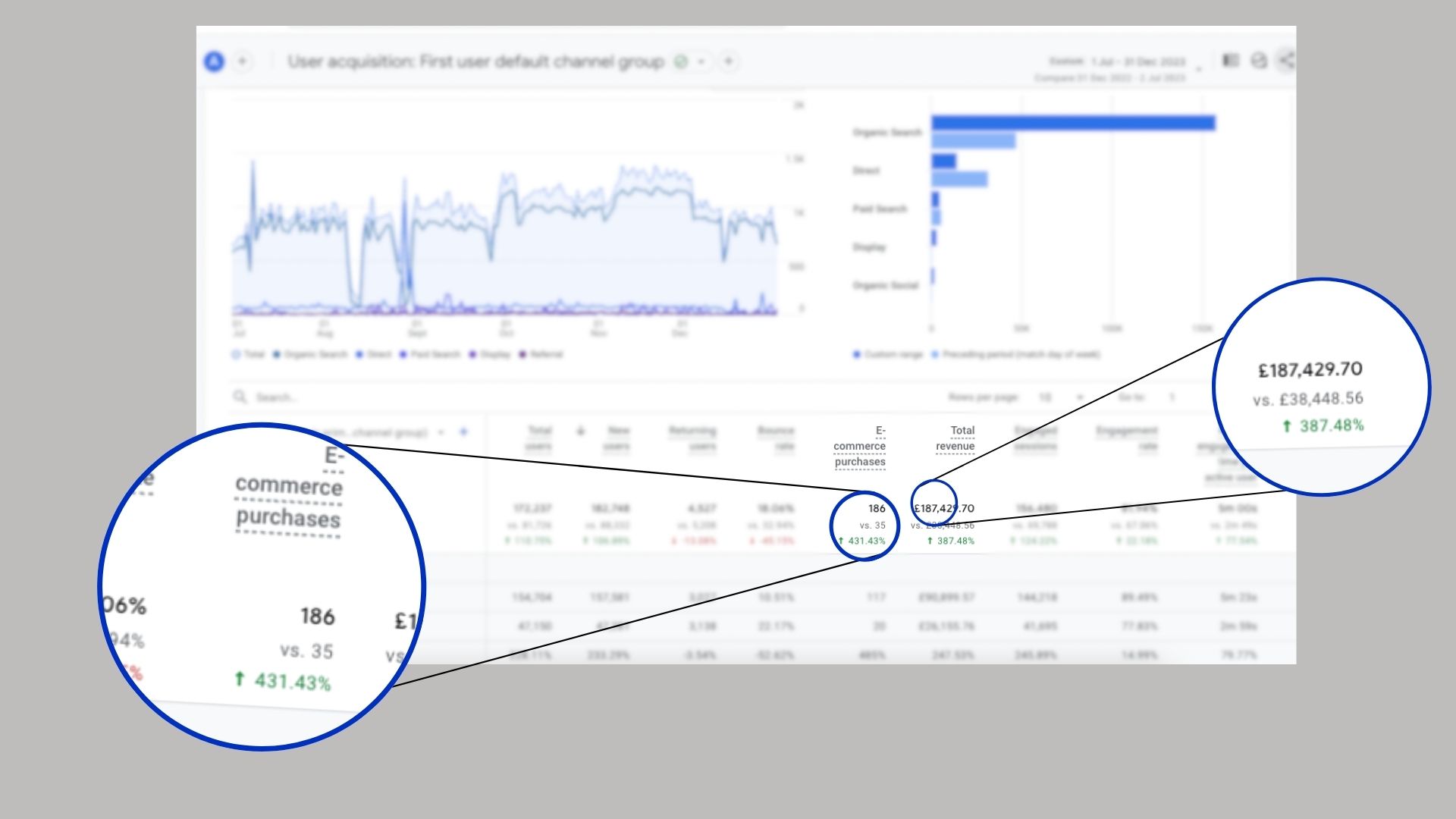Sort by the E-commerce purchases column header
1456x819 pixels.
pos(860,446)
